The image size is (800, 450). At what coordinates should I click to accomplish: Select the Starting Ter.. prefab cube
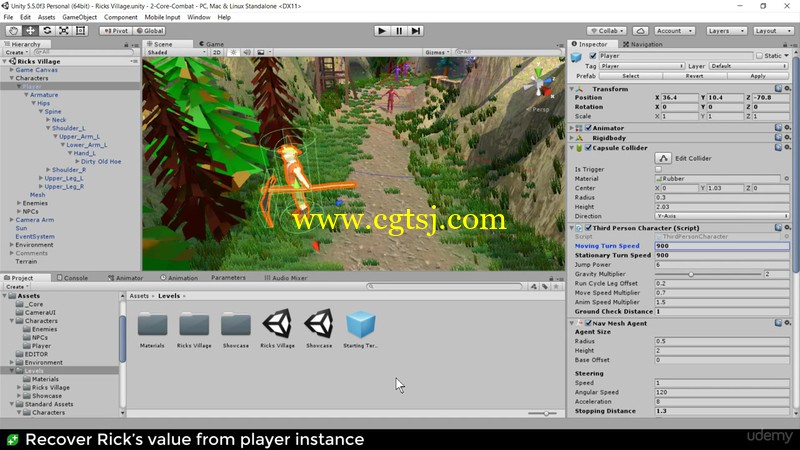coord(361,323)
